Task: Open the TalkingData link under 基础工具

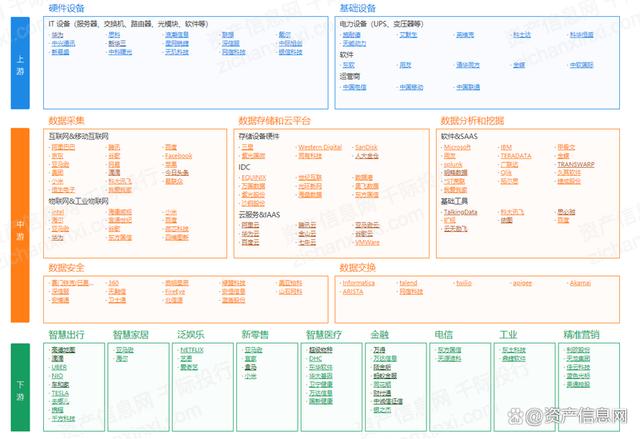Action: [x=460, y=212]
